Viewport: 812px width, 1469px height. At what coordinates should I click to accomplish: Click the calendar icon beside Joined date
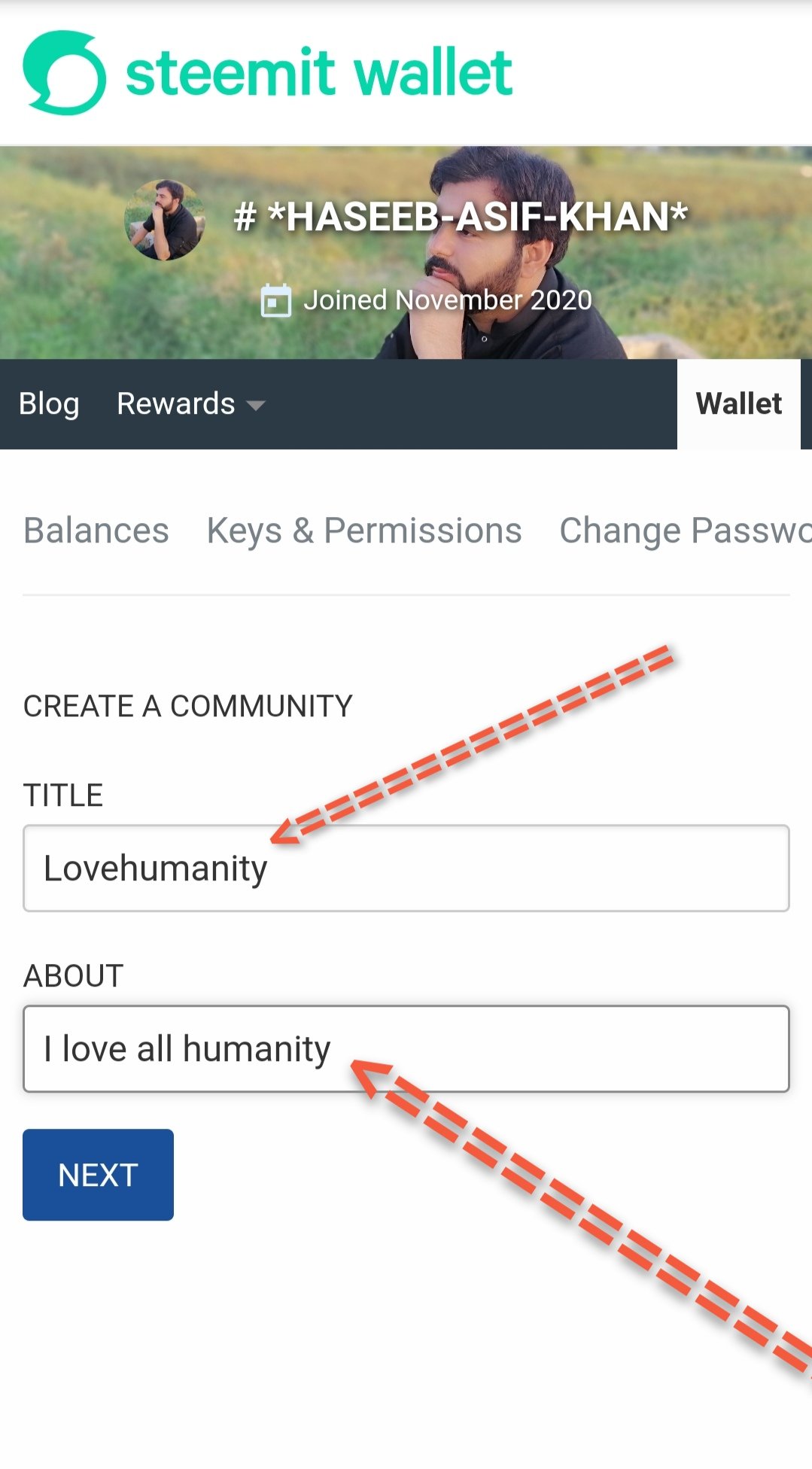pyautogui.click(x=275, y=301)
